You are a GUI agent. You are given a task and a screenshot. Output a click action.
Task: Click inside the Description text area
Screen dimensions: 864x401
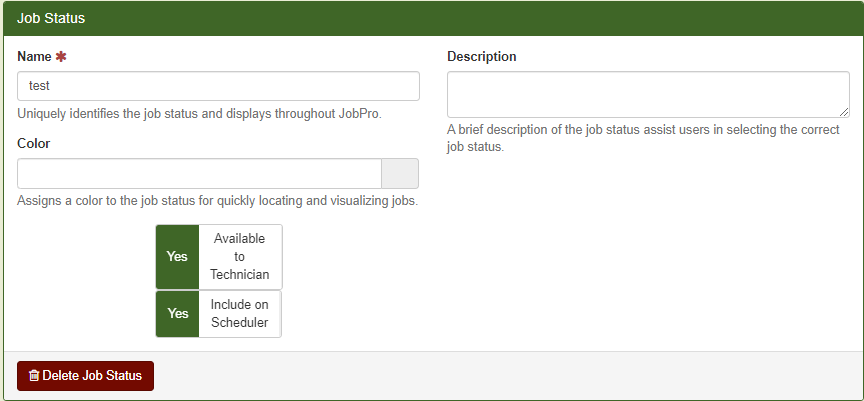tap(648, 94)
